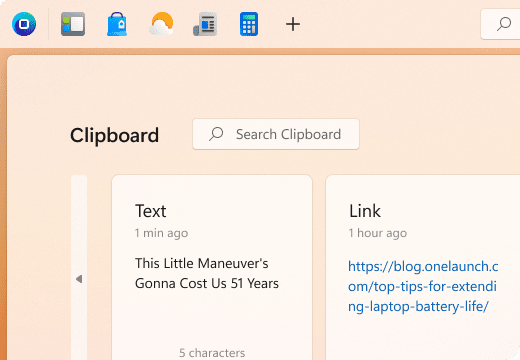This screenshot has width=520, height=360.
Task: Click the "1 min ago" timestamp
Action: tap(161, 233)
